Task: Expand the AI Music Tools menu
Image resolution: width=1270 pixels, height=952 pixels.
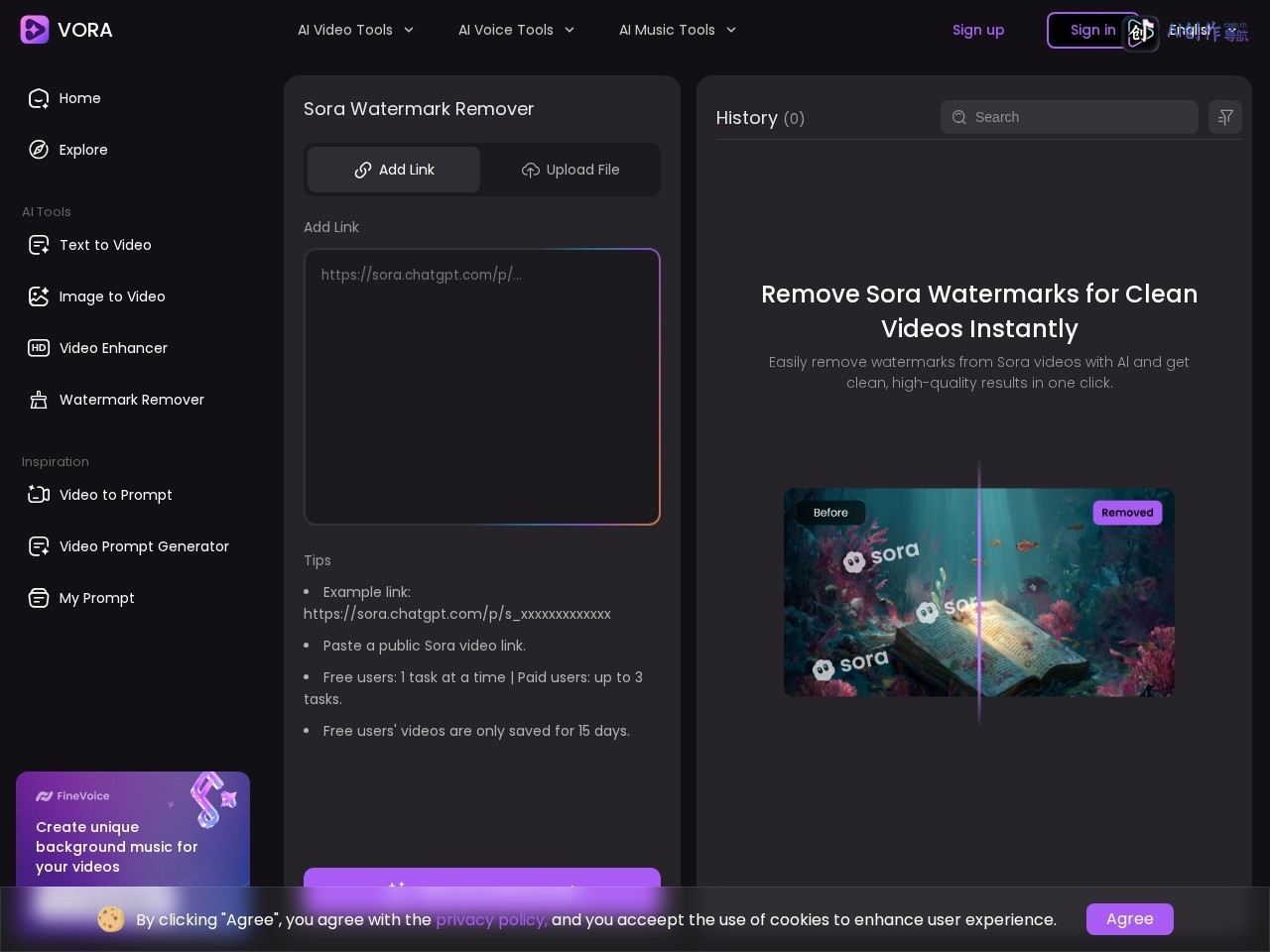Action: coord(678,30)
